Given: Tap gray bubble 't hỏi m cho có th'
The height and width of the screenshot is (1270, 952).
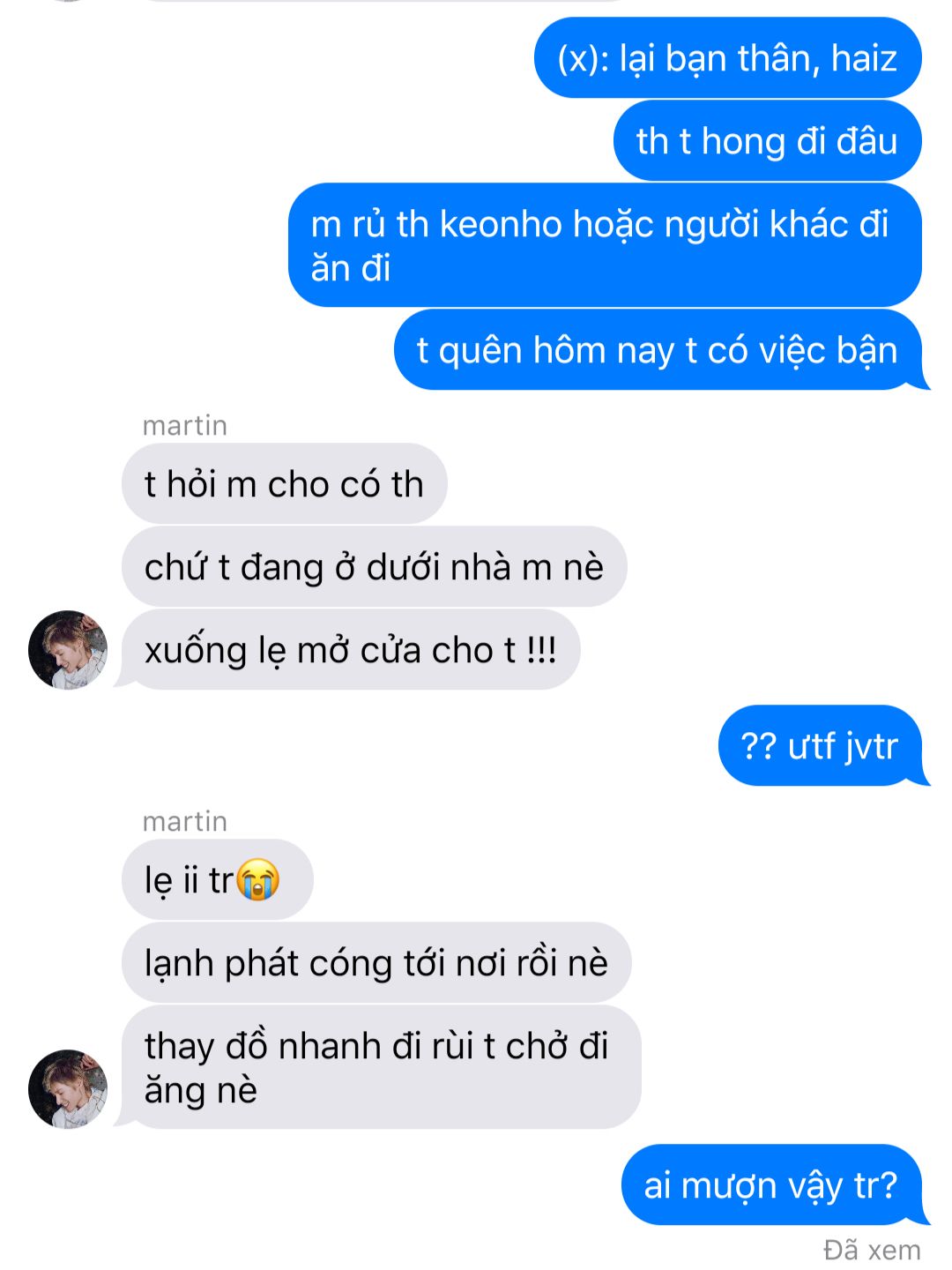Looking at the screenshot, I should pos(284,484).
